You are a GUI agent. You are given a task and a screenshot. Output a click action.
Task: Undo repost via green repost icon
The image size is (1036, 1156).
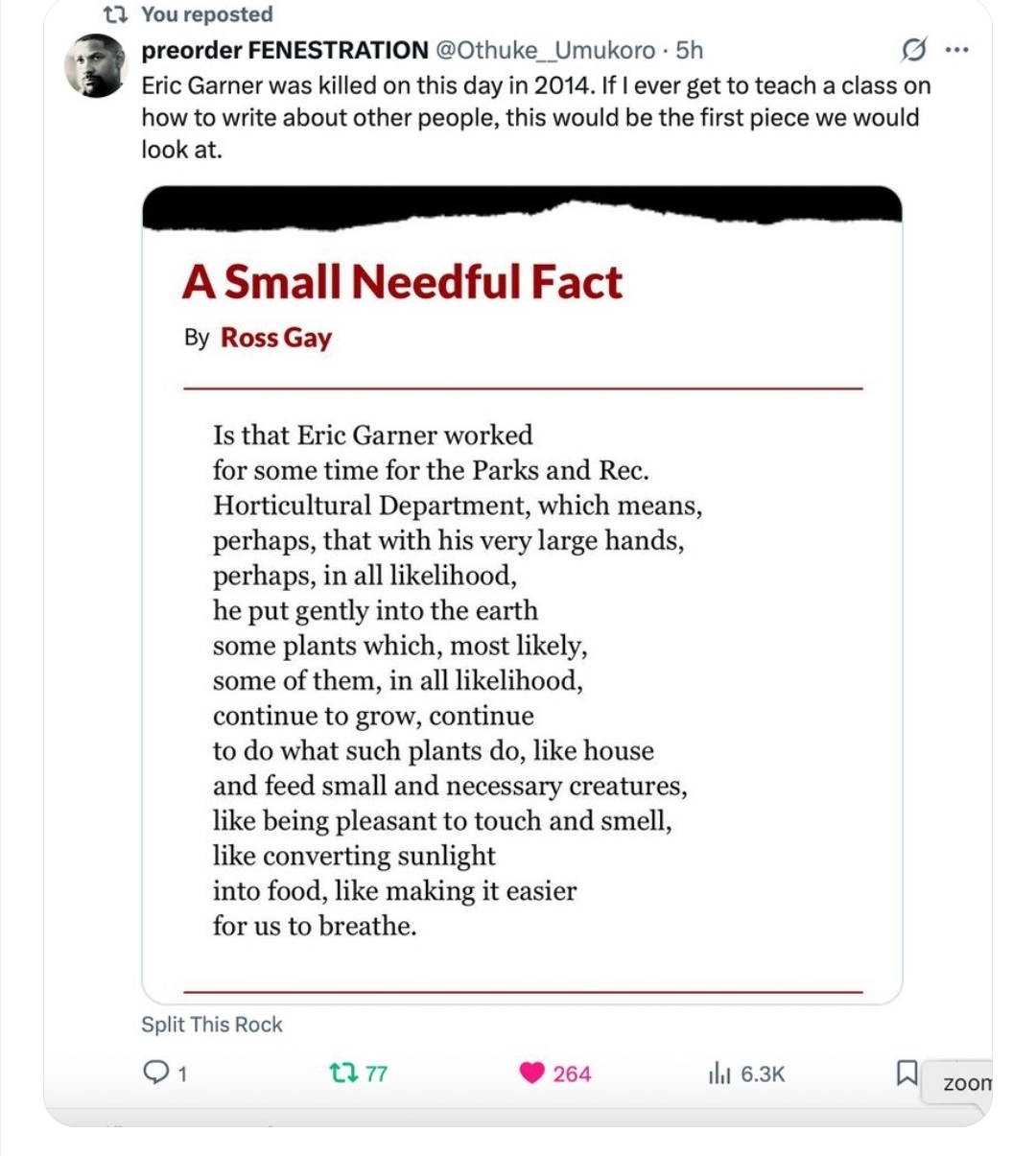pos(343,1073)
